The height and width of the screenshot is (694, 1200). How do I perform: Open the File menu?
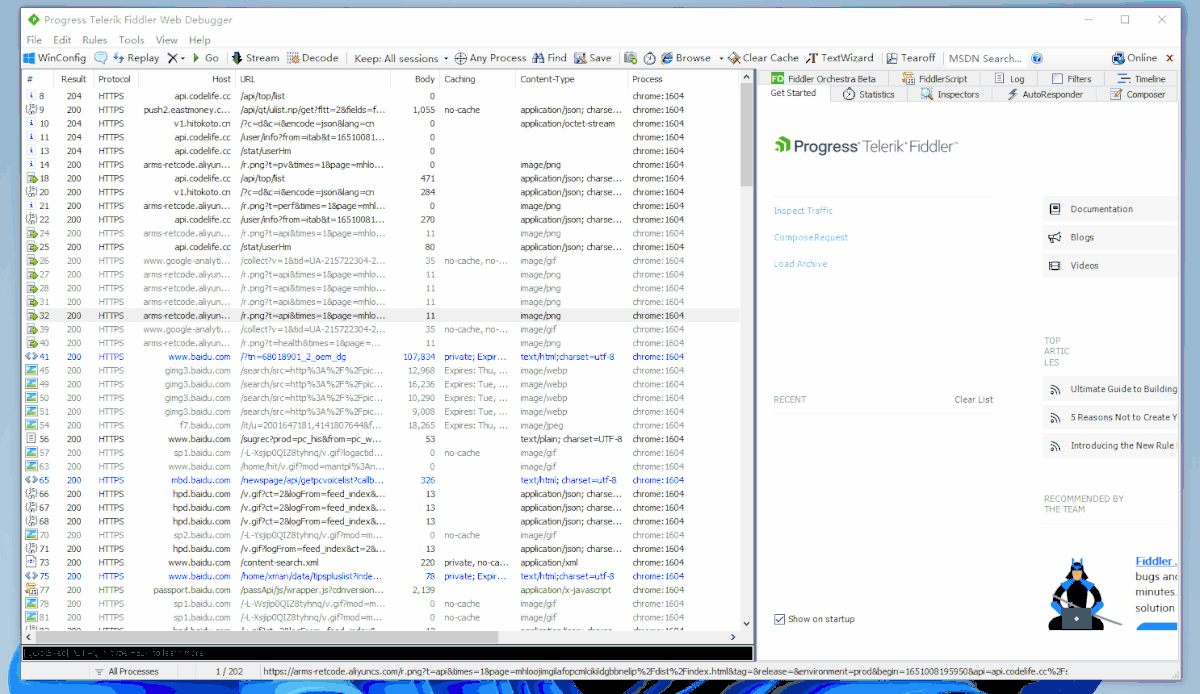(x=35, y=40)
